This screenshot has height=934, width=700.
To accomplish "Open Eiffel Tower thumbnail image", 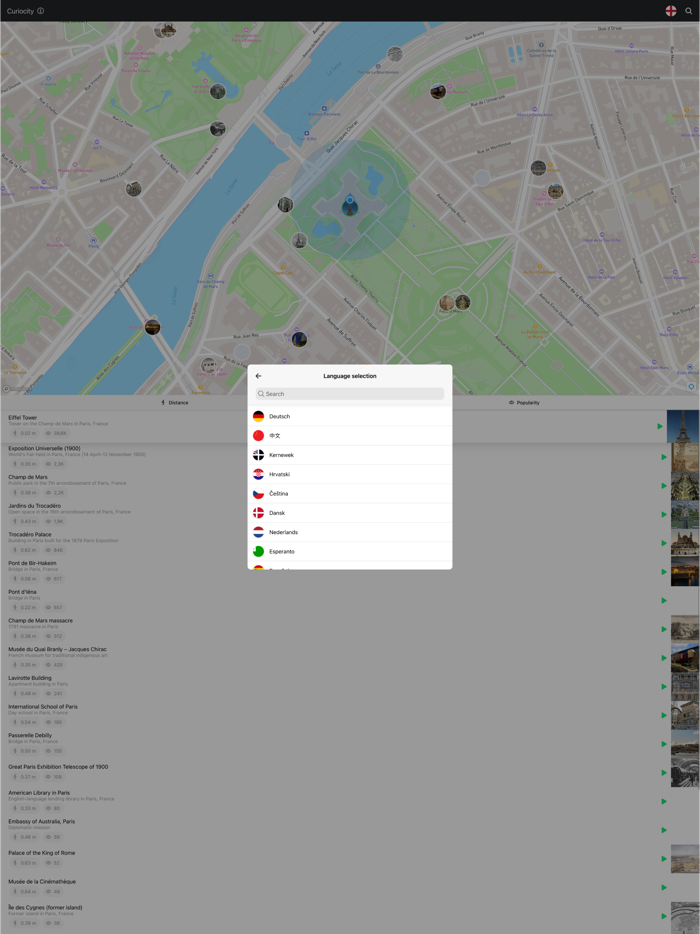I will [x=683, y=426].
